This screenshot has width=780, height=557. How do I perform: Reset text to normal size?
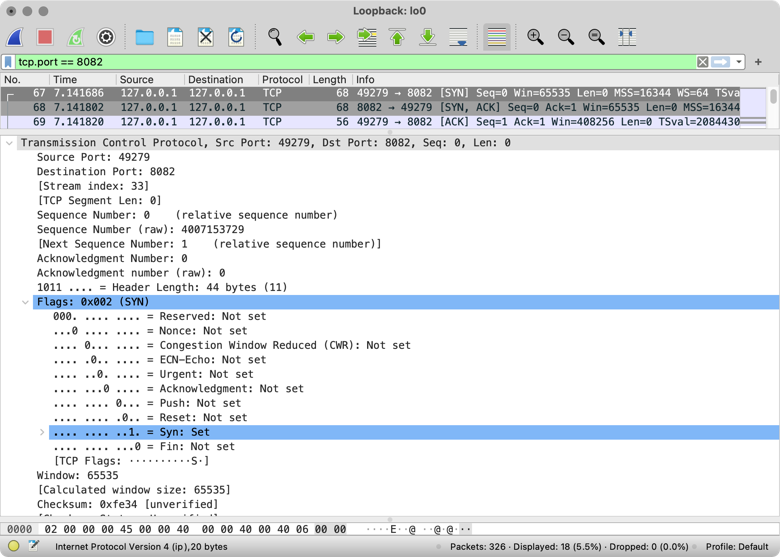596,37
